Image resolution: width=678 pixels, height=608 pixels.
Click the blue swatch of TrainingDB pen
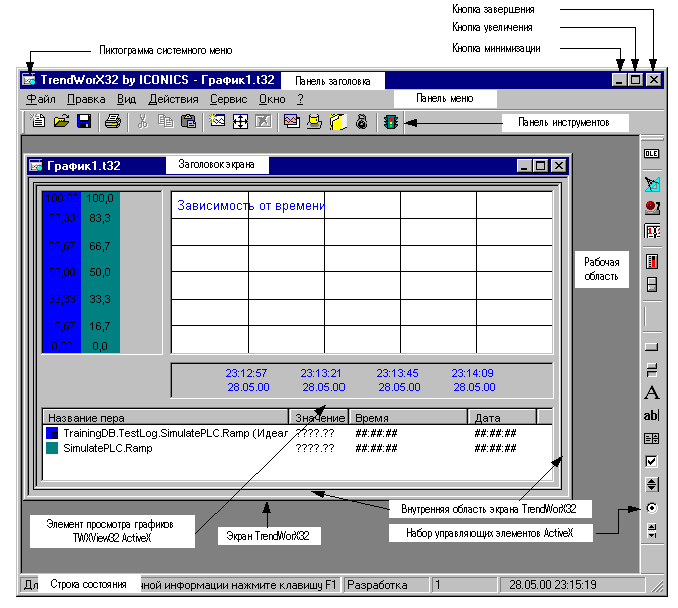click(x=52, y=433)
